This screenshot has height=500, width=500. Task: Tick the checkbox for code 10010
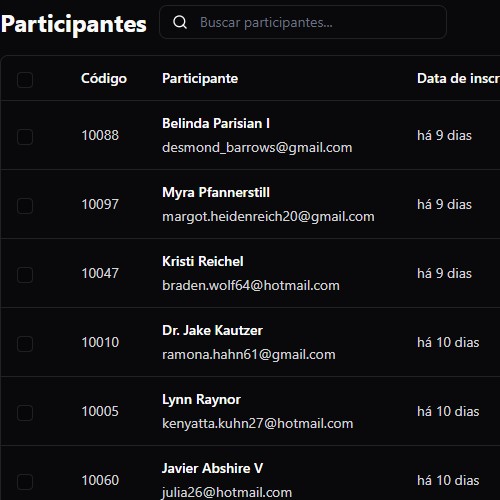tap(25, 344)
